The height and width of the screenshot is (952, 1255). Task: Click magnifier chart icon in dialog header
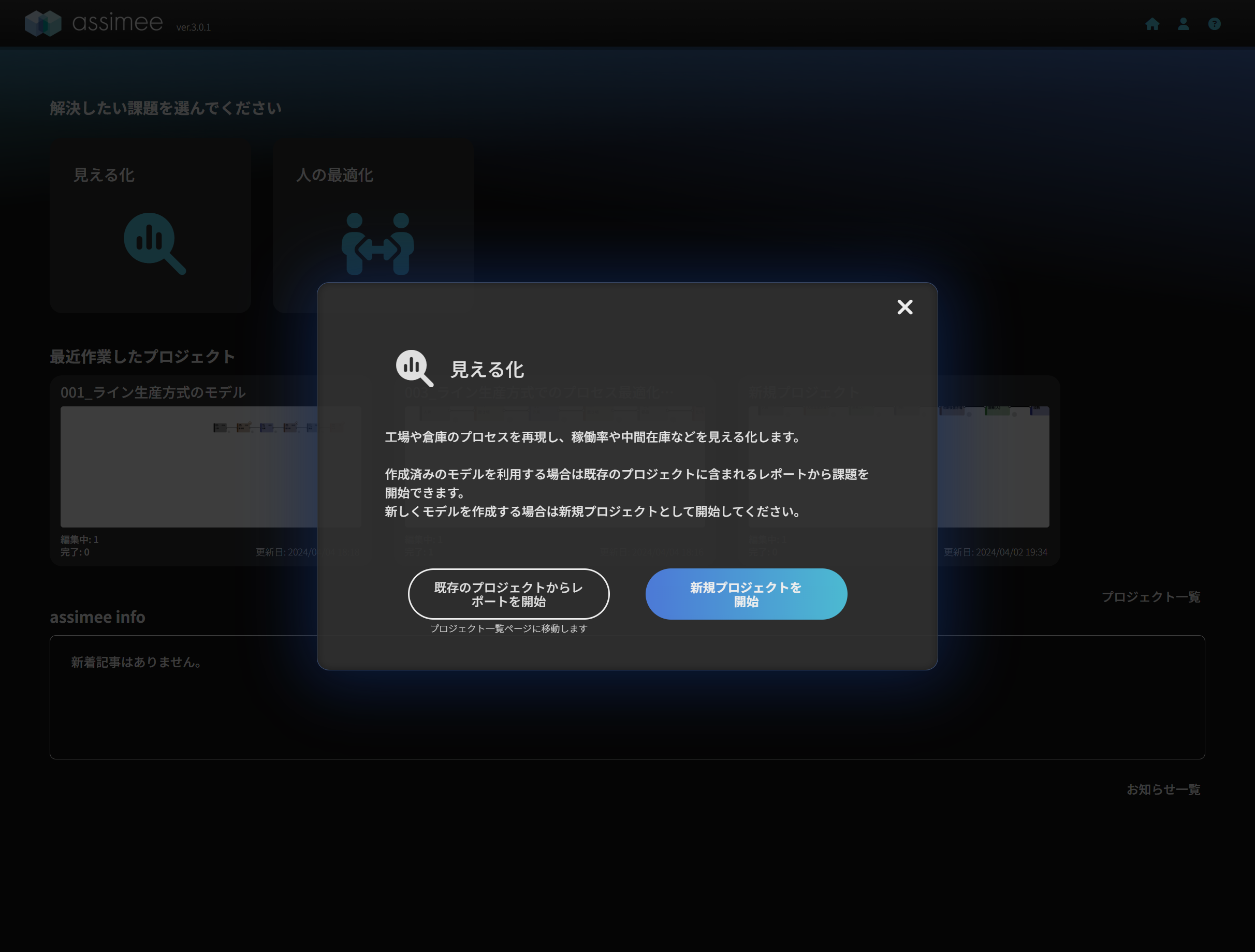pyautogui.click(x=414, y=368)
